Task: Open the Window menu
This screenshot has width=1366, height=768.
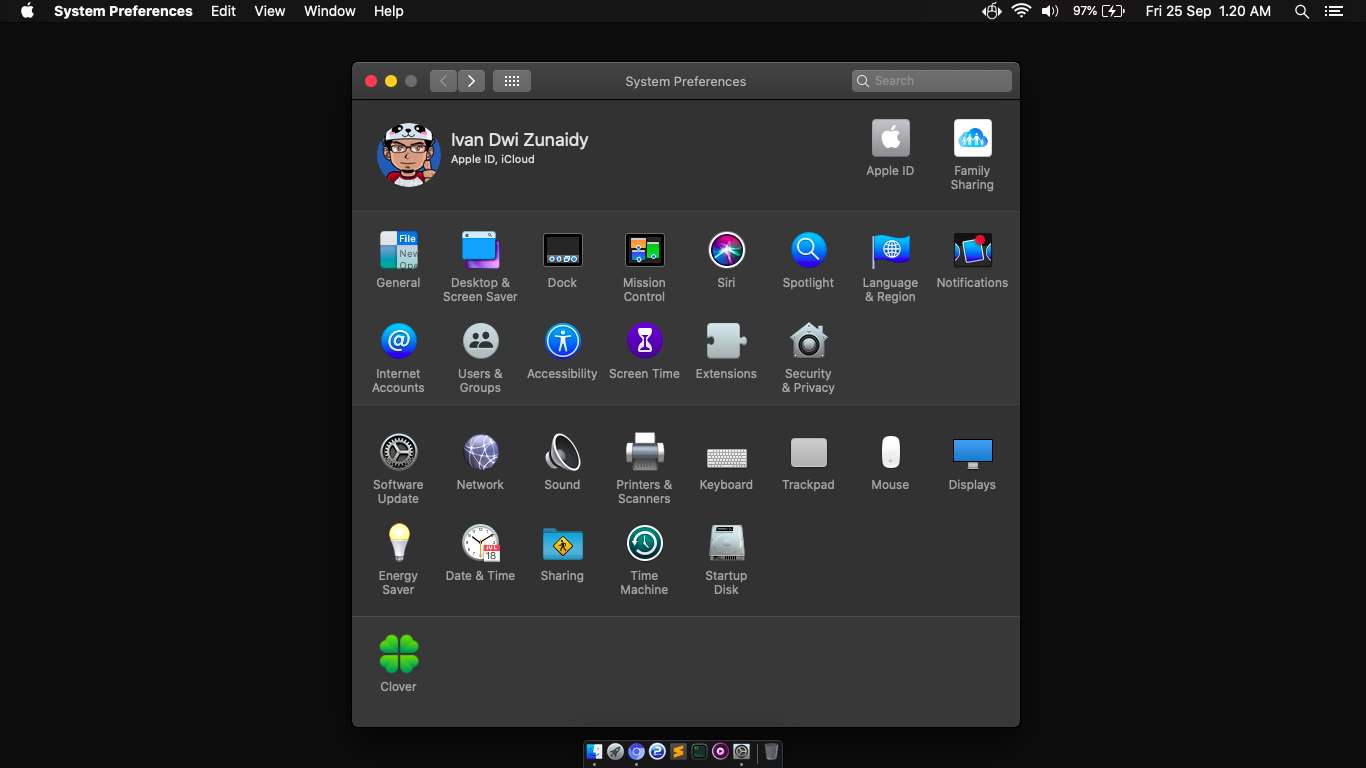Action: click(x=330, y=11)
